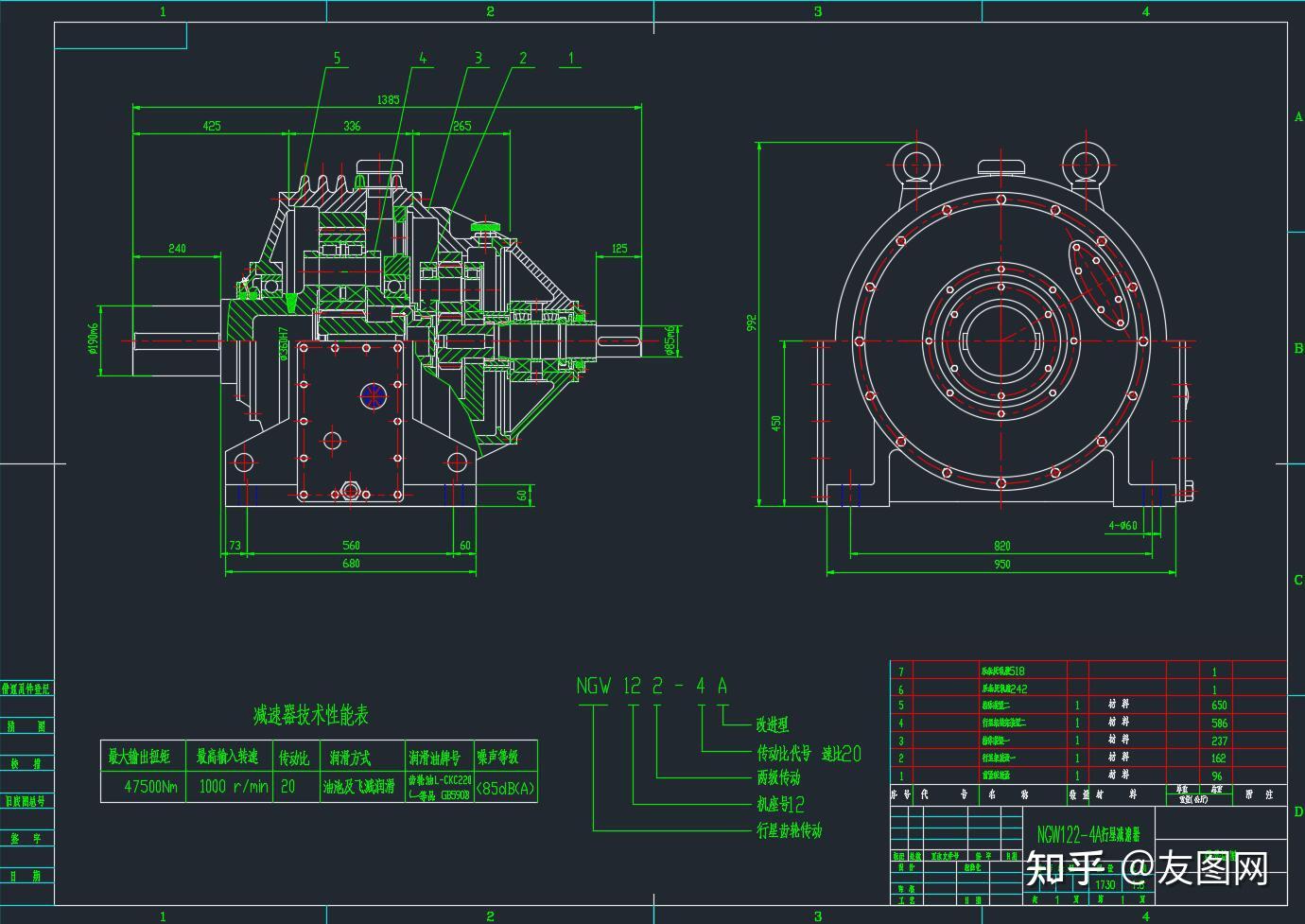Click the 820 bolt spacing dimension
The image size is (1305, 924).
1002,546
